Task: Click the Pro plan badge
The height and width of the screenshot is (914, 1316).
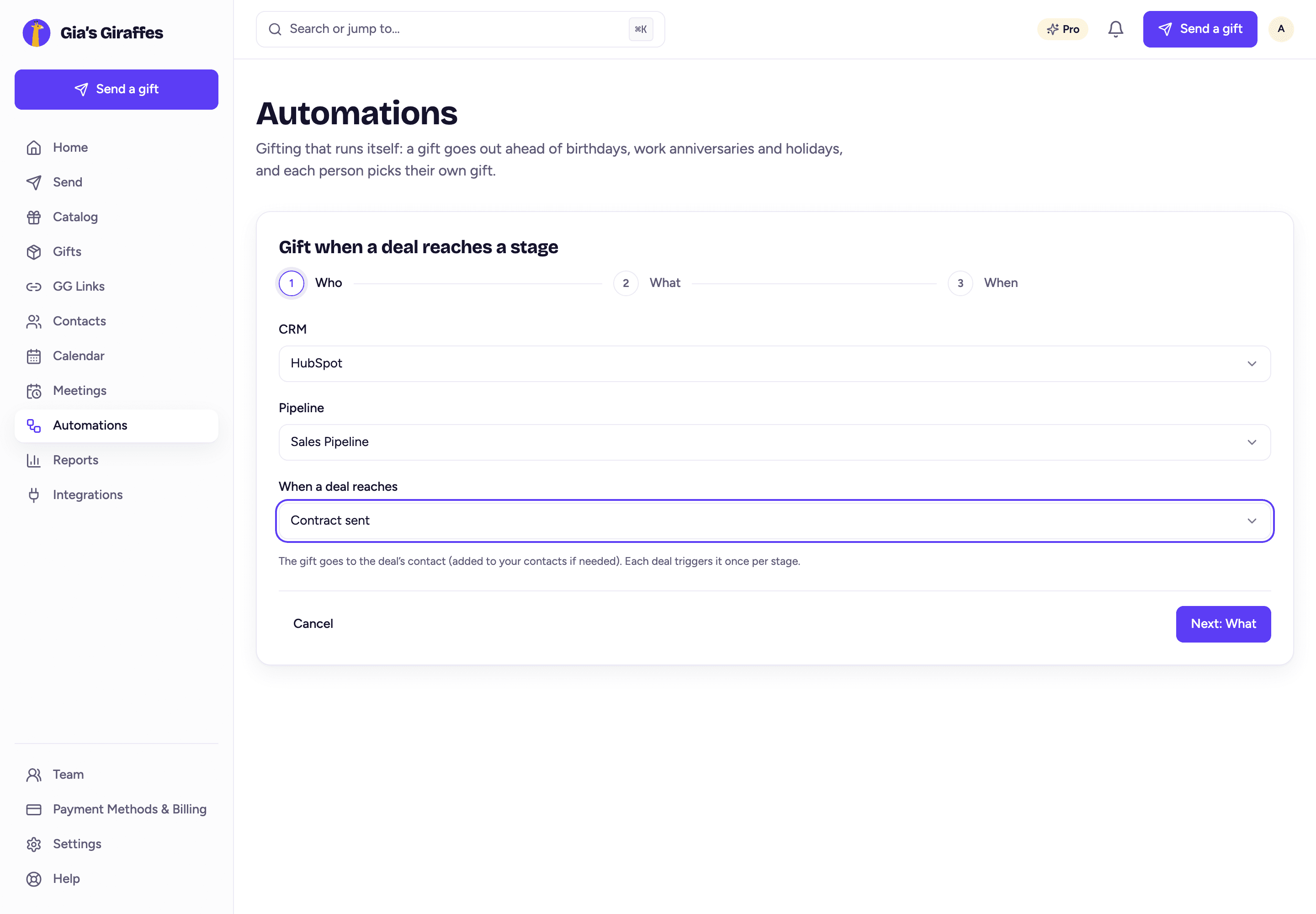Action: pos(1062,29)
